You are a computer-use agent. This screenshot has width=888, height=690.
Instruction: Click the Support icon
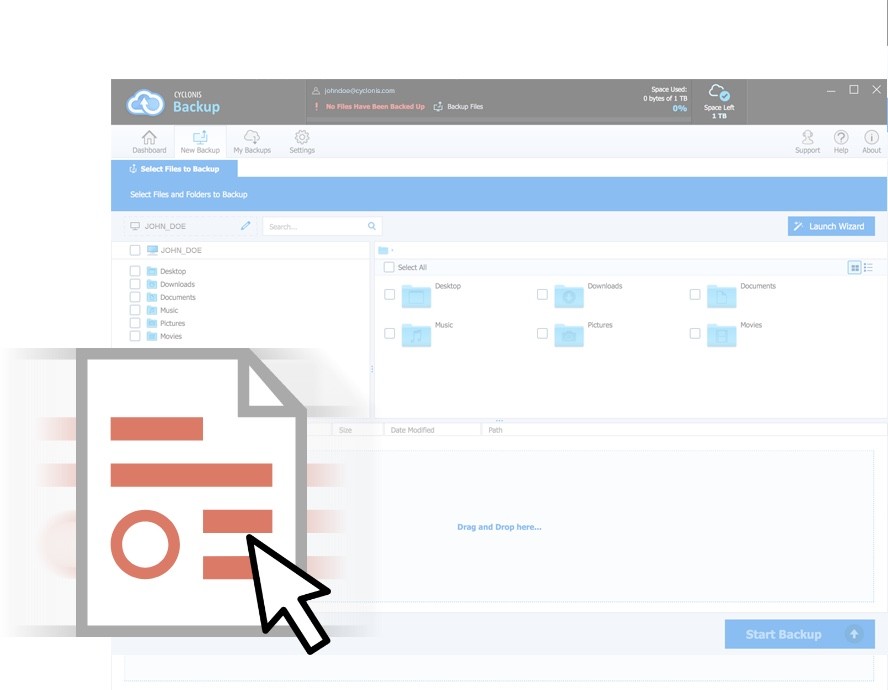pyautogui.click(x=807, y=138)
